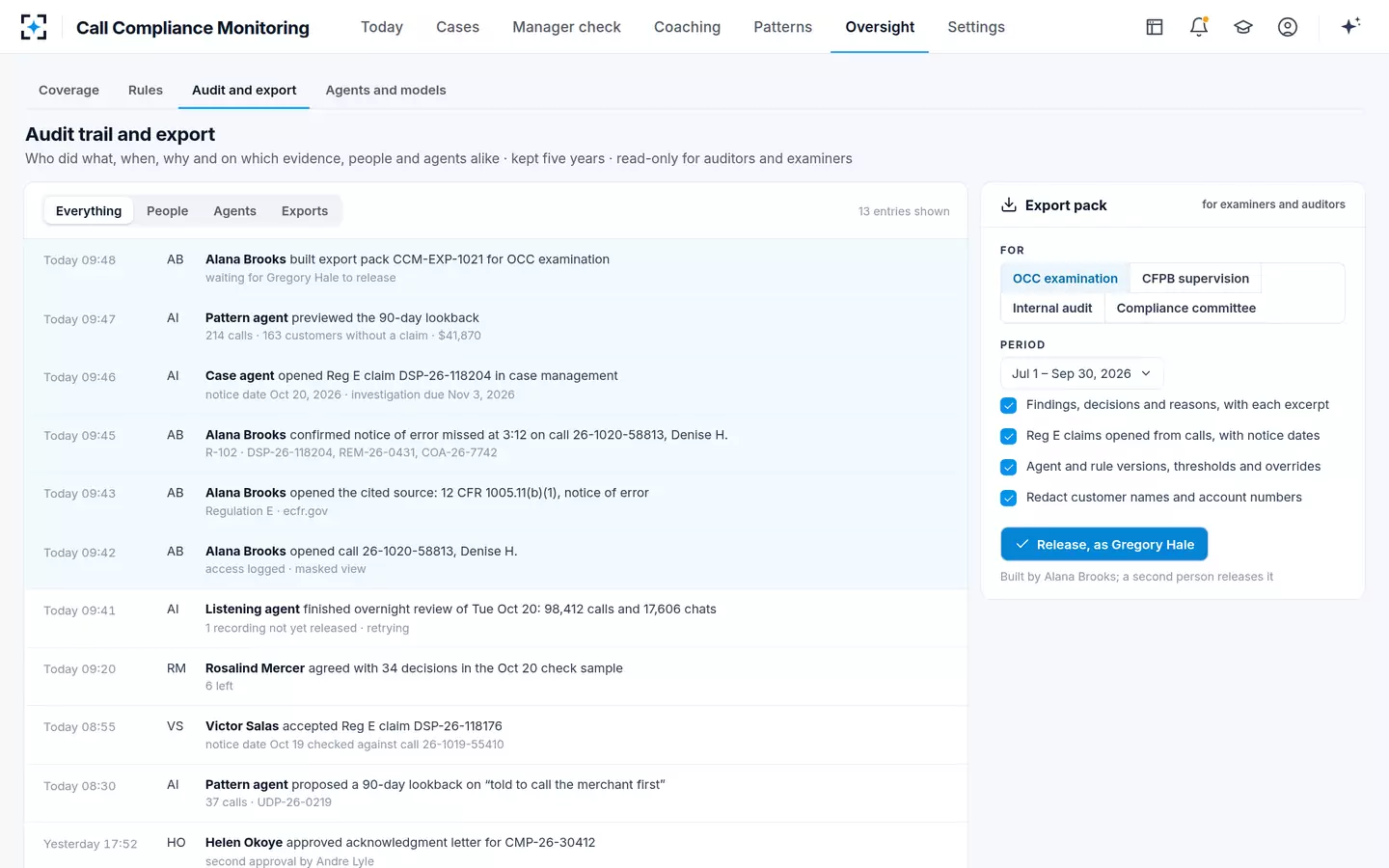This screenshot has width=1389, height=868.
Task: Open the sparkle AI assistant icon
Action: click(x=1350, y=26)
